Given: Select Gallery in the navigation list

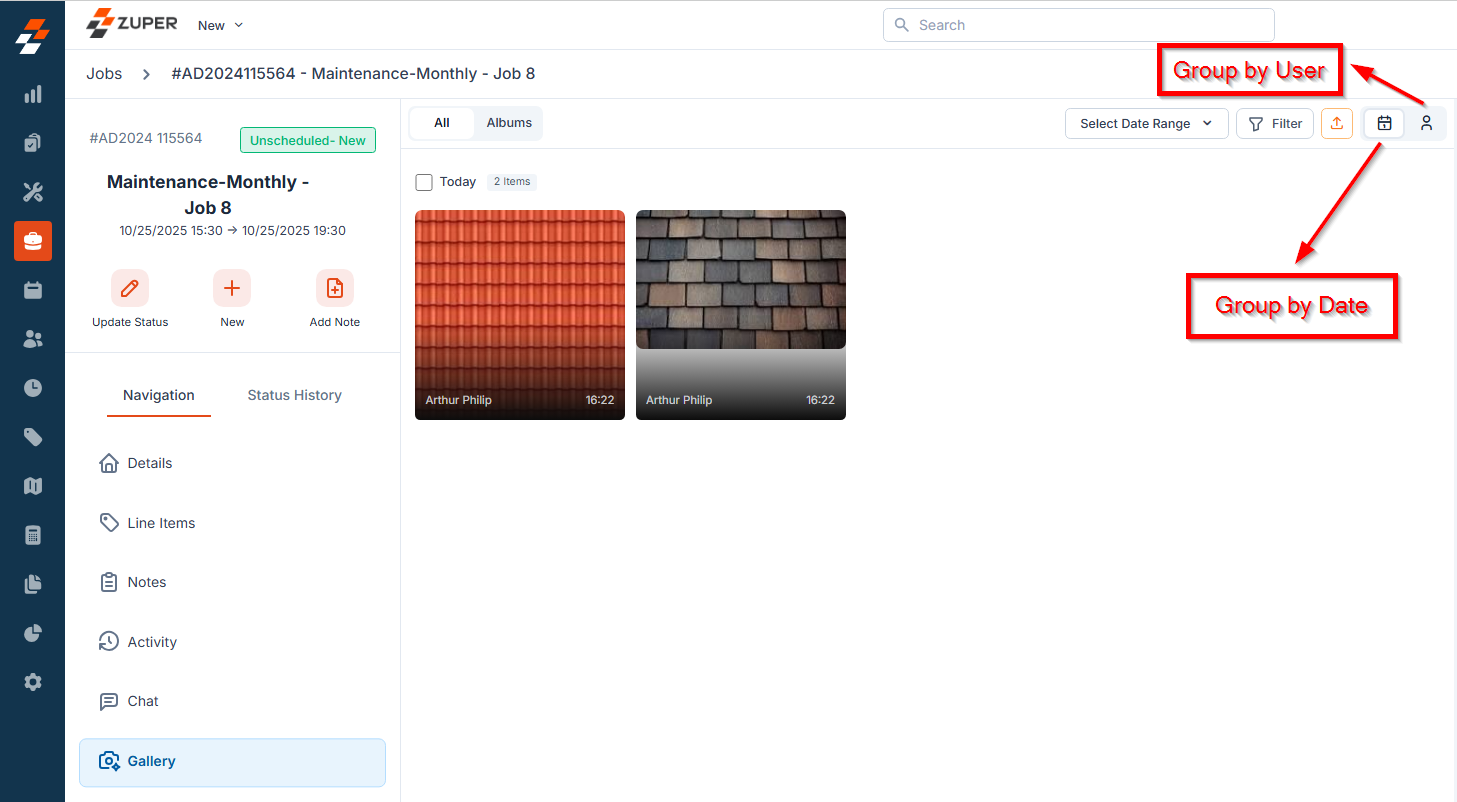Looking at the screenshot, I should click(x=232, y=762).
